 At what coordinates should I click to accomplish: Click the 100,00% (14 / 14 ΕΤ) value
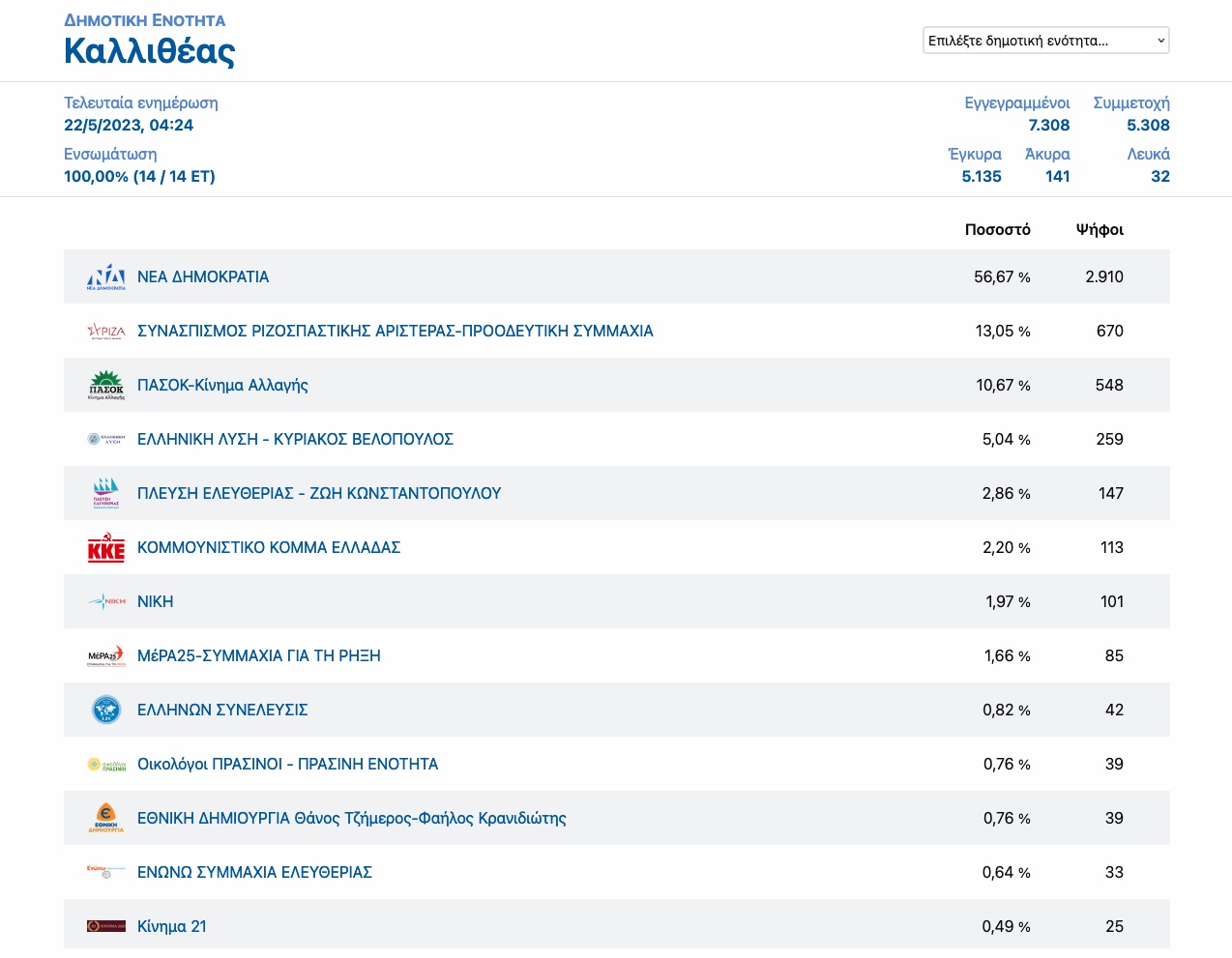[139, 176]
